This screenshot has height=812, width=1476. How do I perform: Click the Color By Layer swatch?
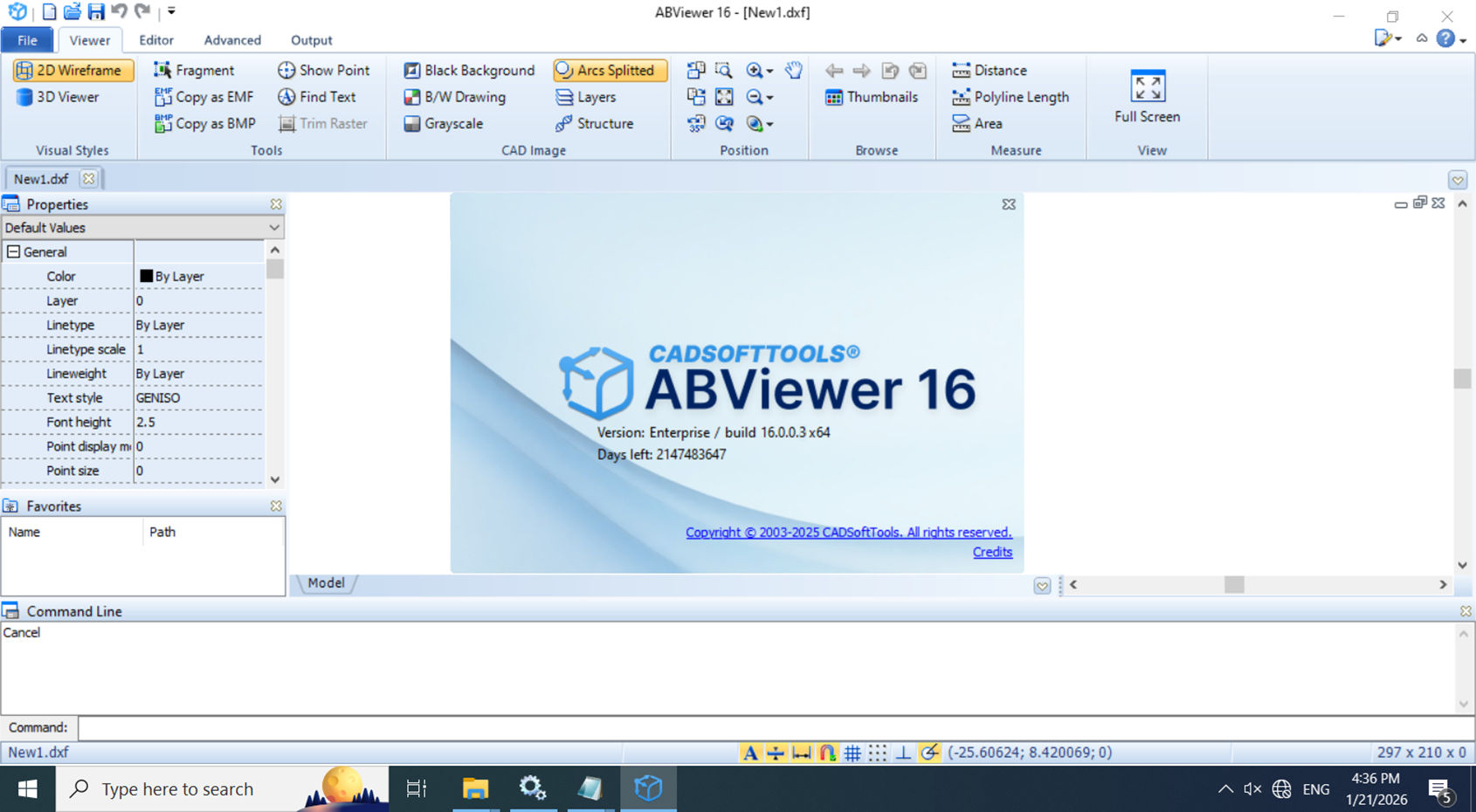tap(146, 276)
